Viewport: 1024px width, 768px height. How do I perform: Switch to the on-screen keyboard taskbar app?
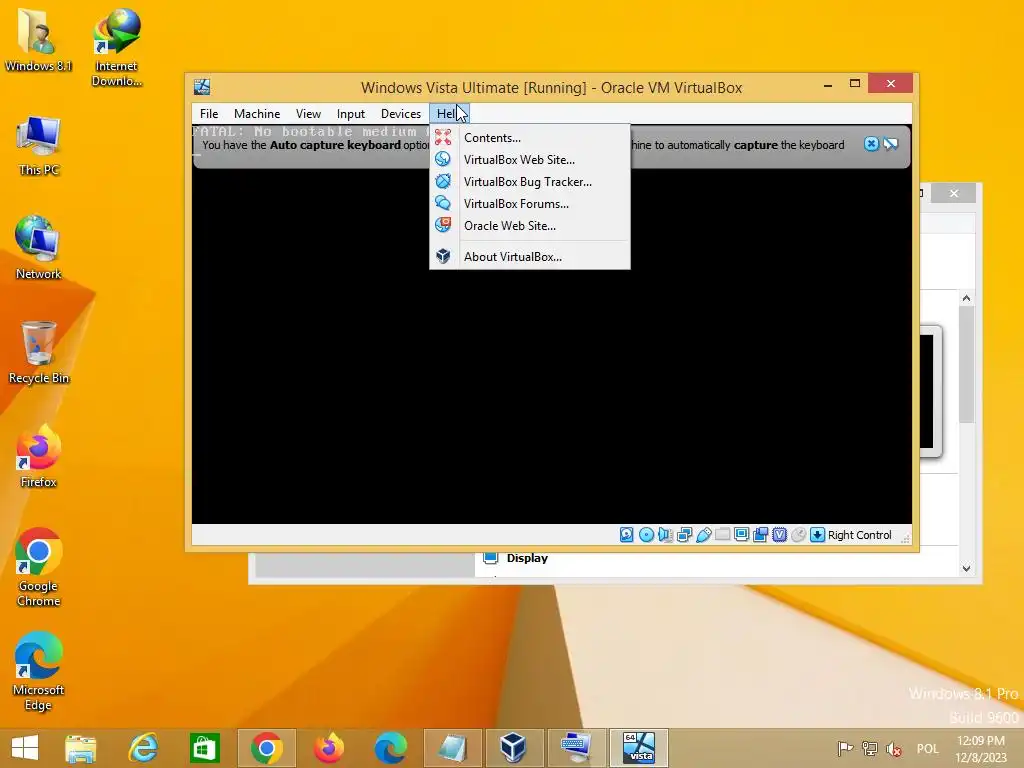(576, 748)
